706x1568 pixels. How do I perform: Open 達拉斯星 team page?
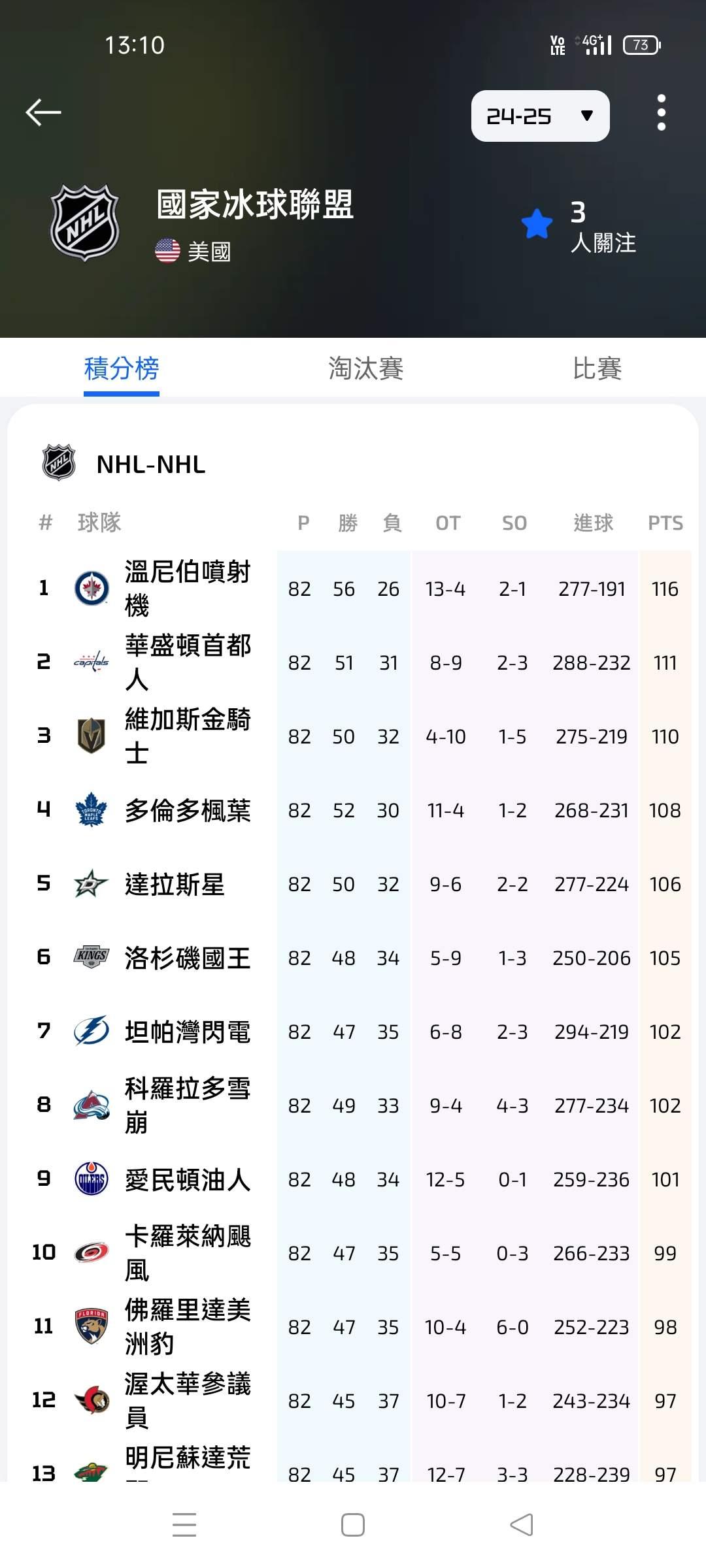click(x=175, y=884)
